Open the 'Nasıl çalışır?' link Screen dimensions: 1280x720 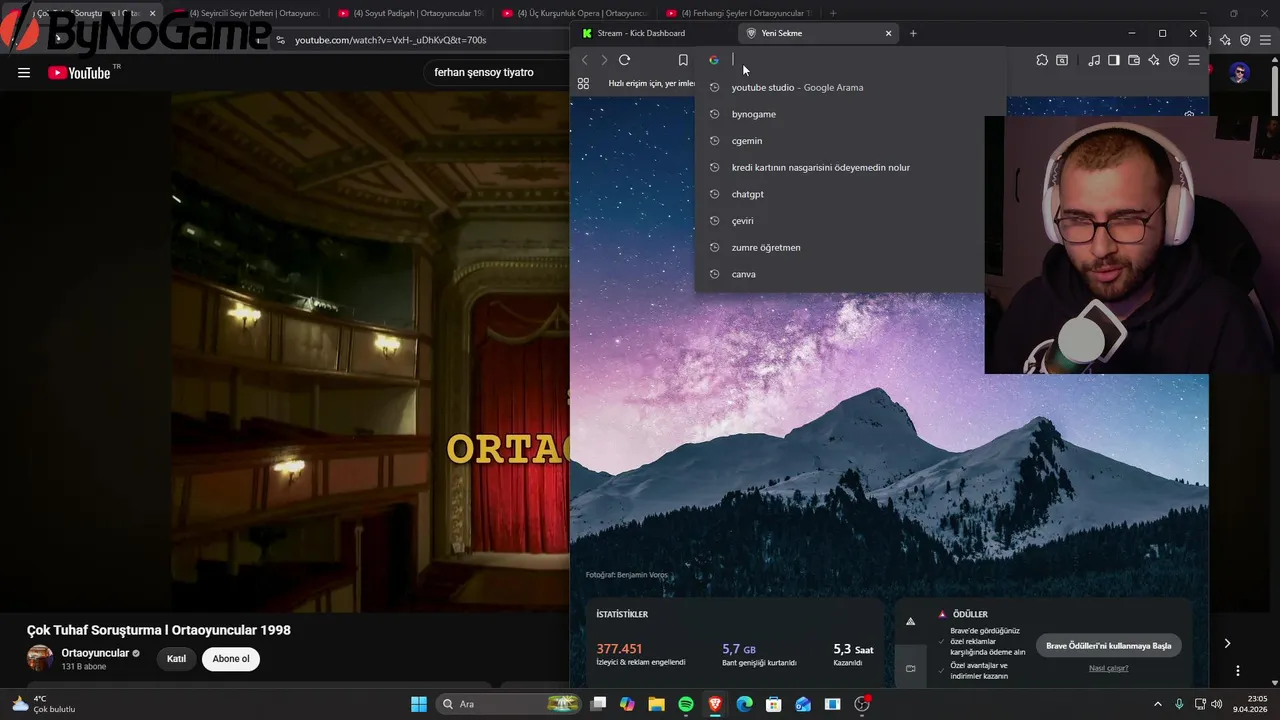pos(1108,668)
